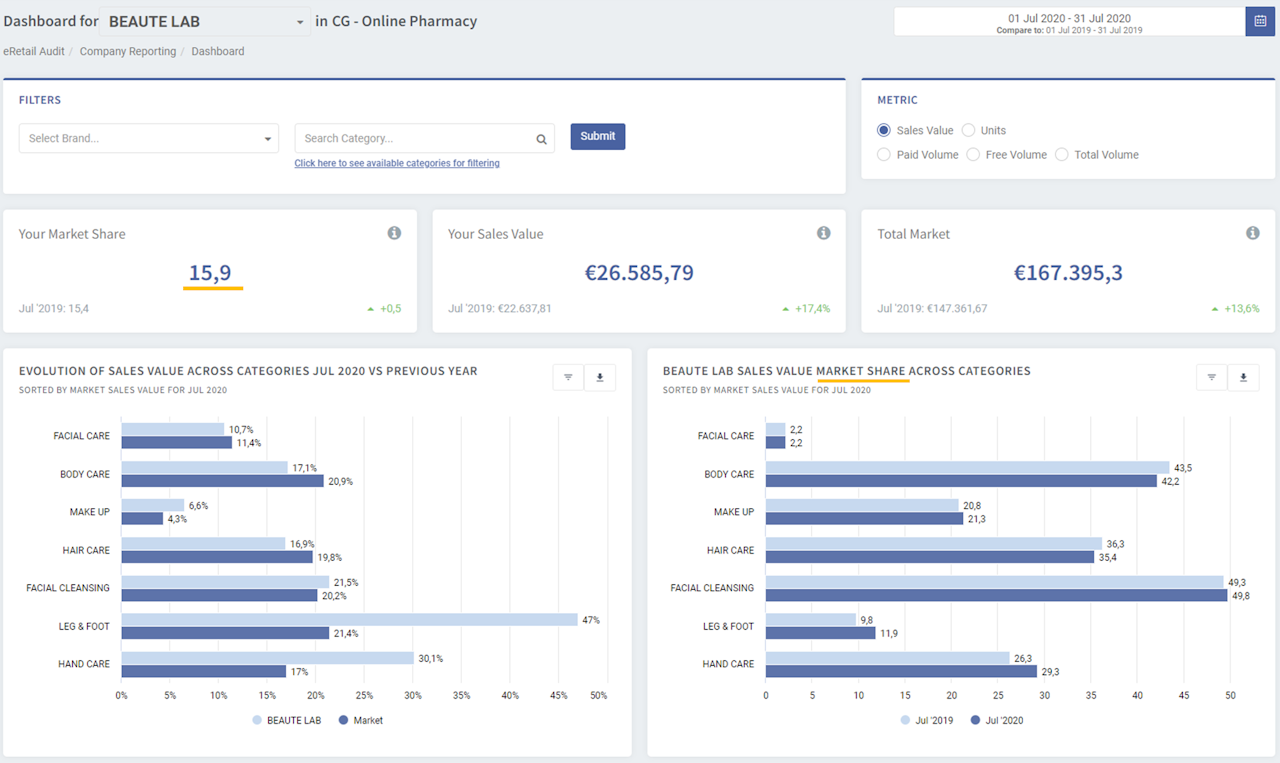Click the info icon on Your Sales Value
The width and height of the screenshot is (1280, 763).
click(x=823, y=233)
